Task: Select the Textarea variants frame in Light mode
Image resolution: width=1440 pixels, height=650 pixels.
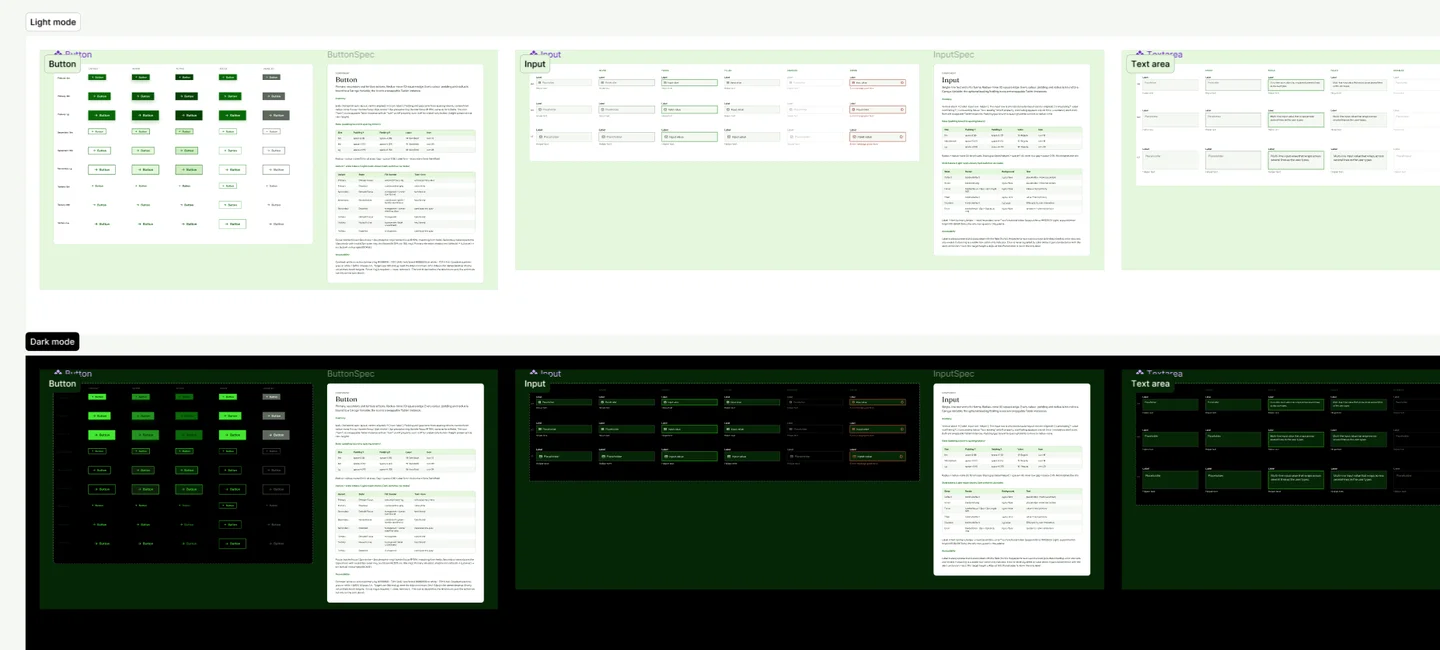Action: tap(1288, 124)
